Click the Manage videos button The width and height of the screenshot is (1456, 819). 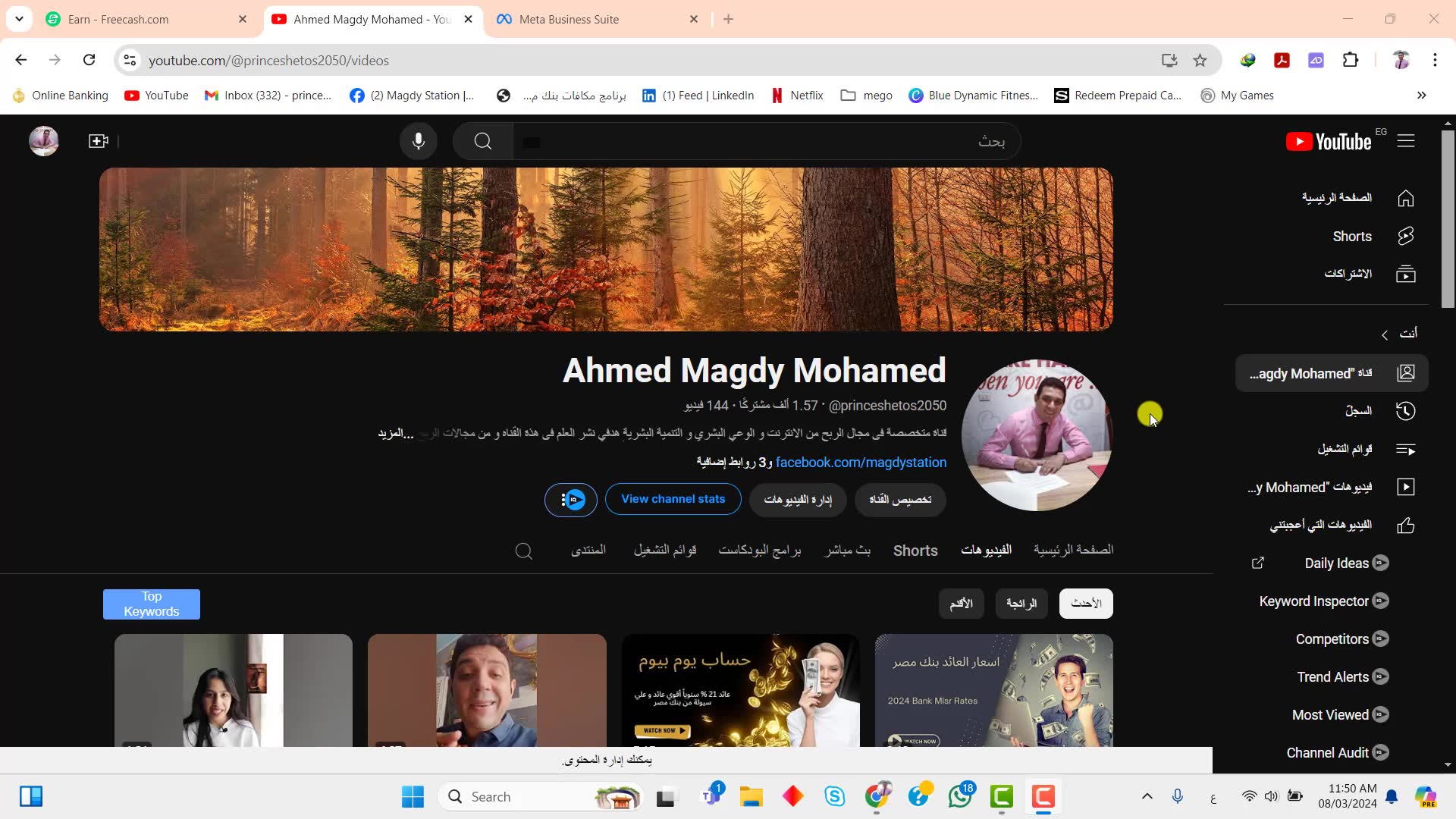click(x=798, y=500)
